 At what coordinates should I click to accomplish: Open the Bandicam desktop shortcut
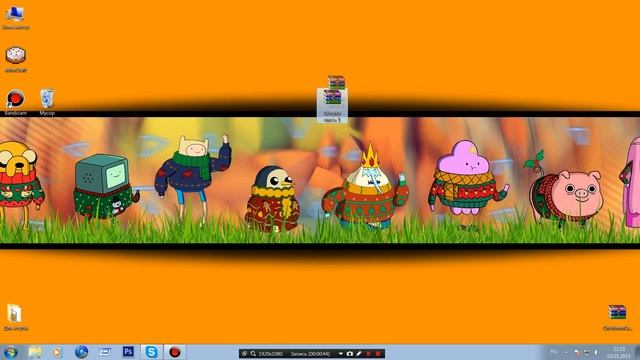16,102
